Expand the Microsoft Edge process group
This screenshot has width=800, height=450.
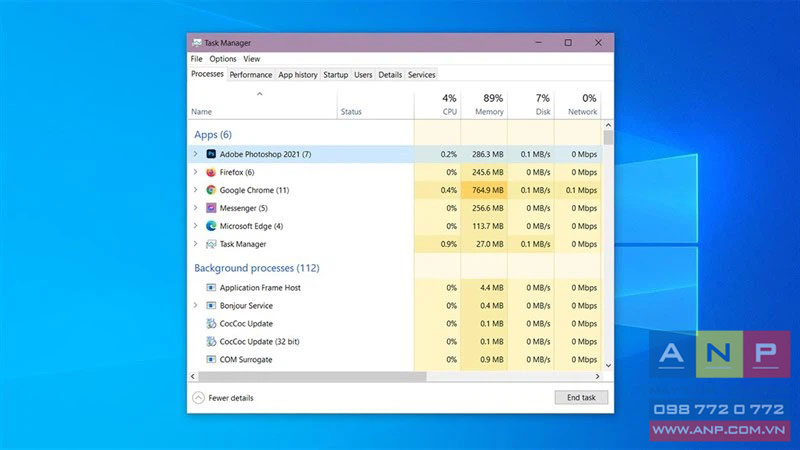(x=195, y=226)
